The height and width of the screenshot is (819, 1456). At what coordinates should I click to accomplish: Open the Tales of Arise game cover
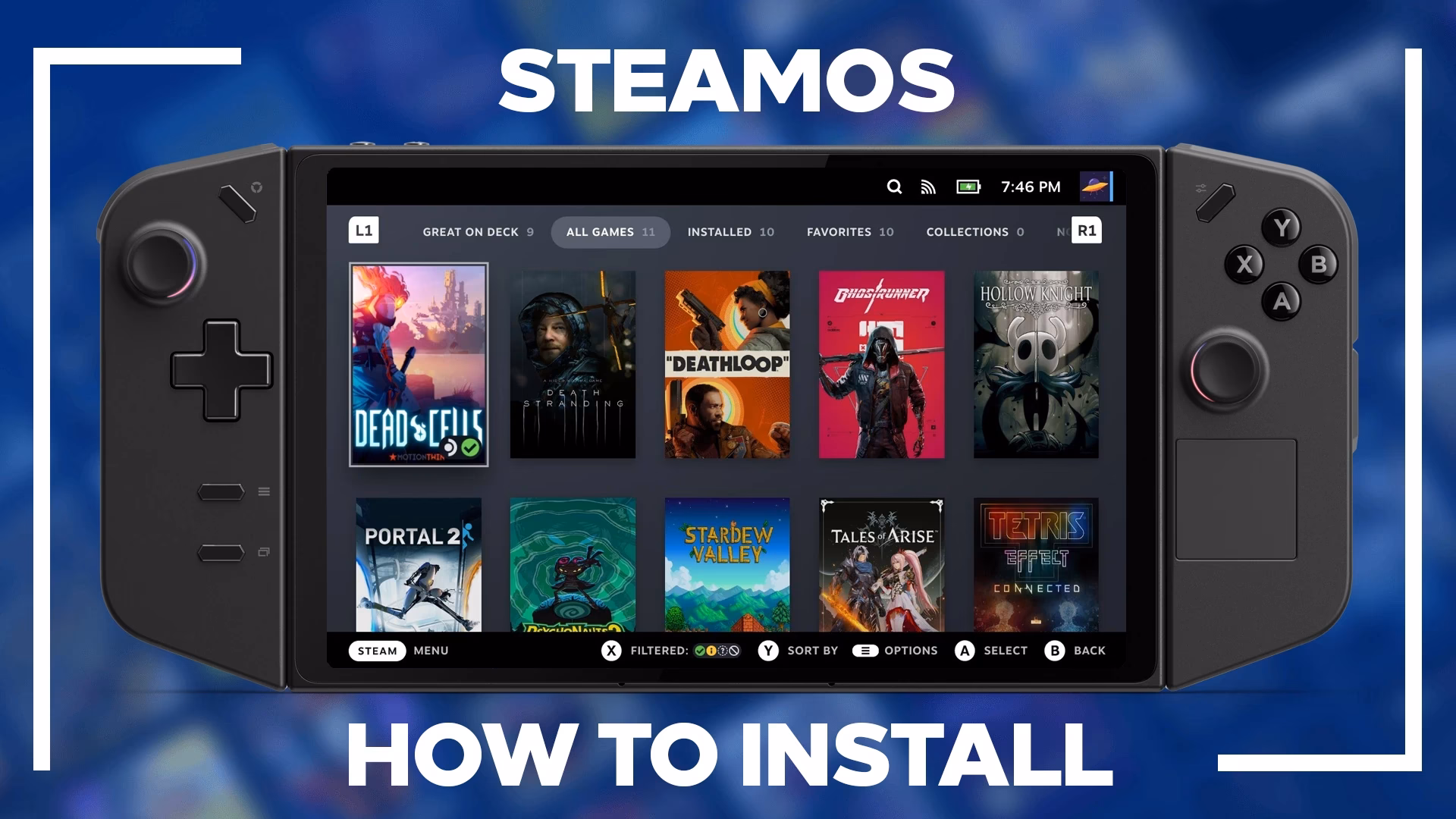point(882,565)
